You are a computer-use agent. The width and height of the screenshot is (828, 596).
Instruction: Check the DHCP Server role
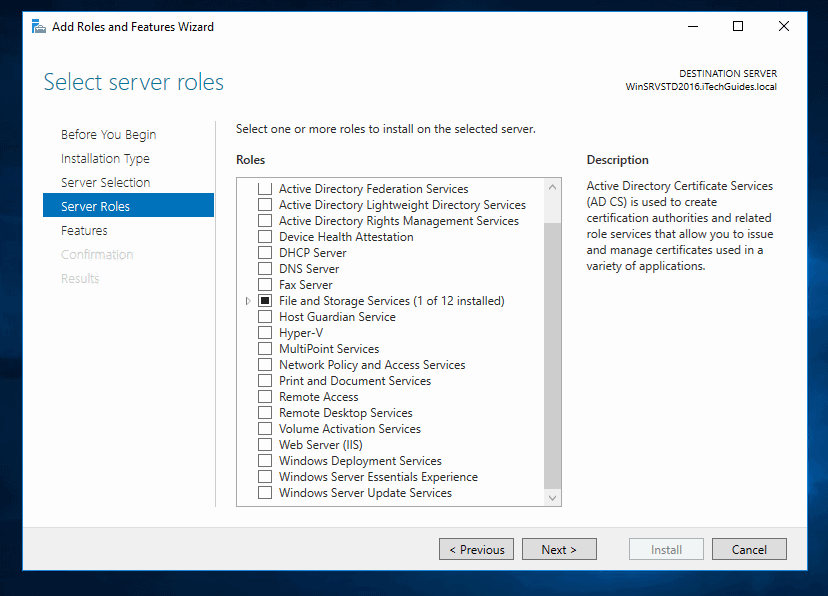pyautogui.click(x=265, y=253)
